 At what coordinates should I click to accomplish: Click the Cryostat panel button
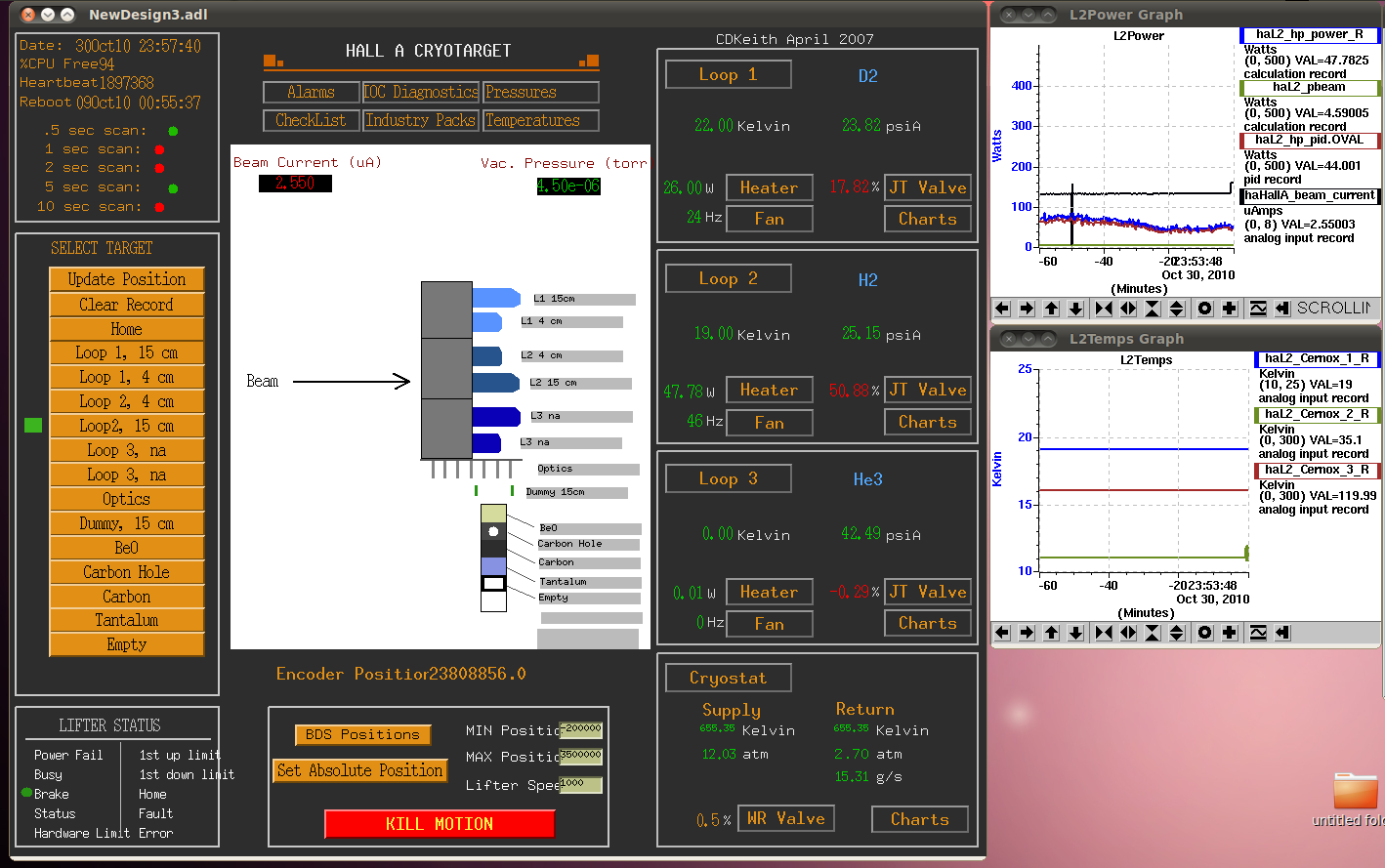click(x=729, y=678)
